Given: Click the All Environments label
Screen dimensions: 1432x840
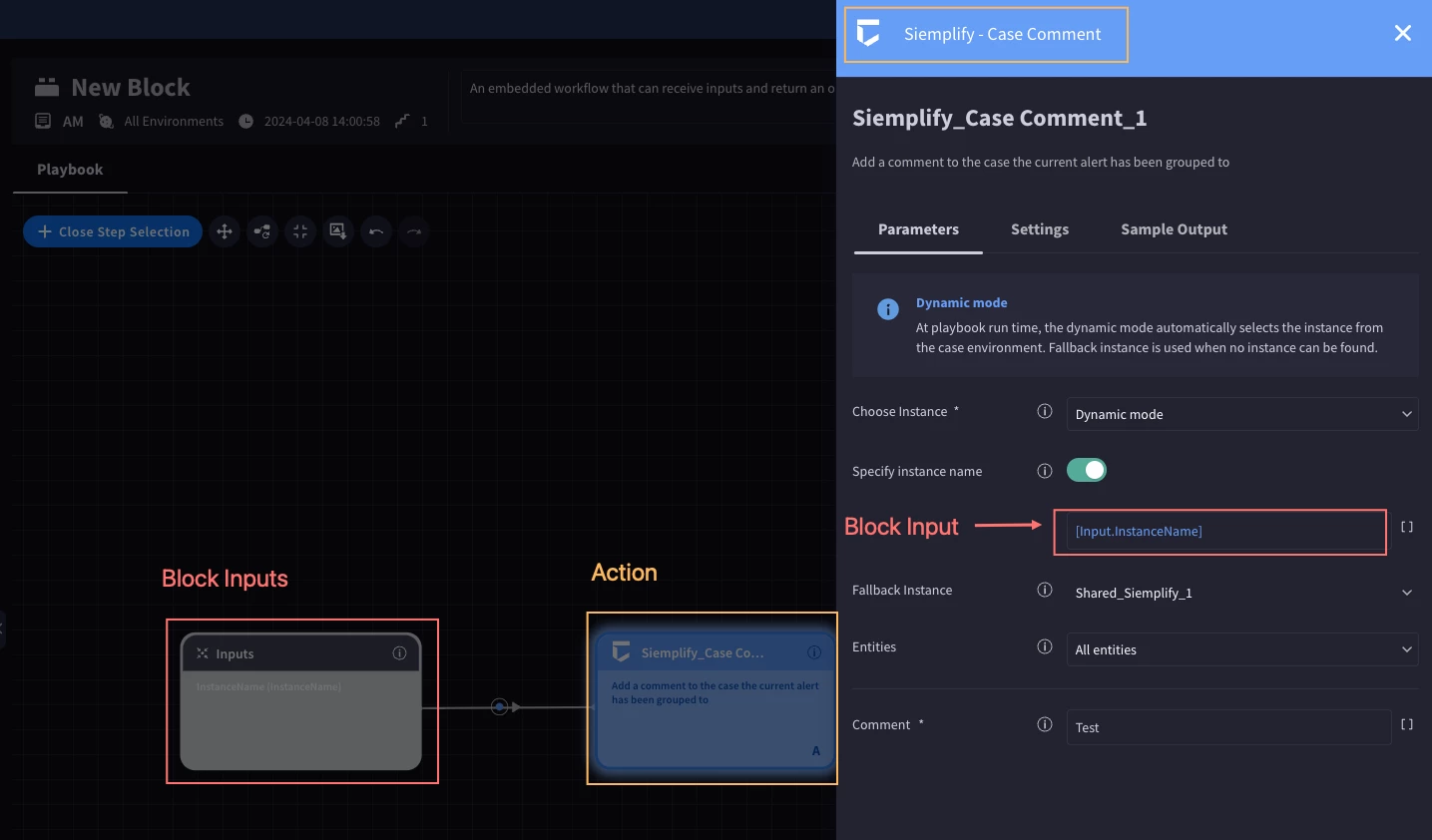Looking at the screenshot, I should tap(174, 122).
